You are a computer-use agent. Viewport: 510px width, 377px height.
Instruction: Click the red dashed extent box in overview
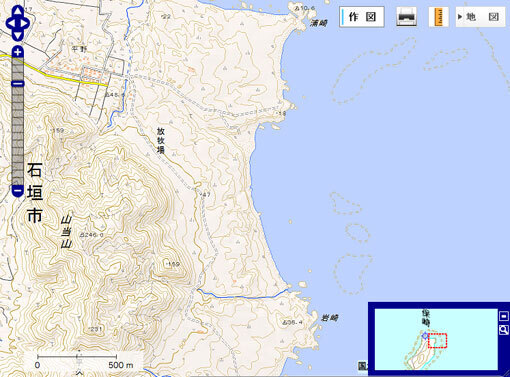click(437, 340)
